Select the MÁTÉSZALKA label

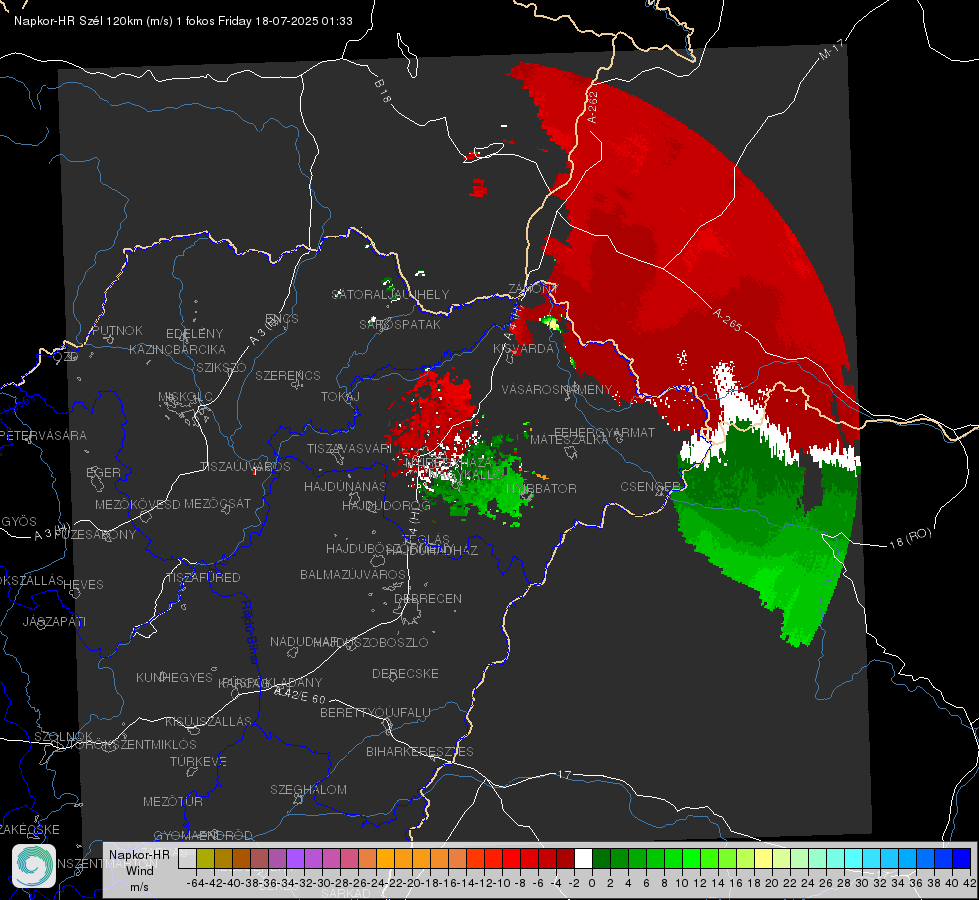569,439
